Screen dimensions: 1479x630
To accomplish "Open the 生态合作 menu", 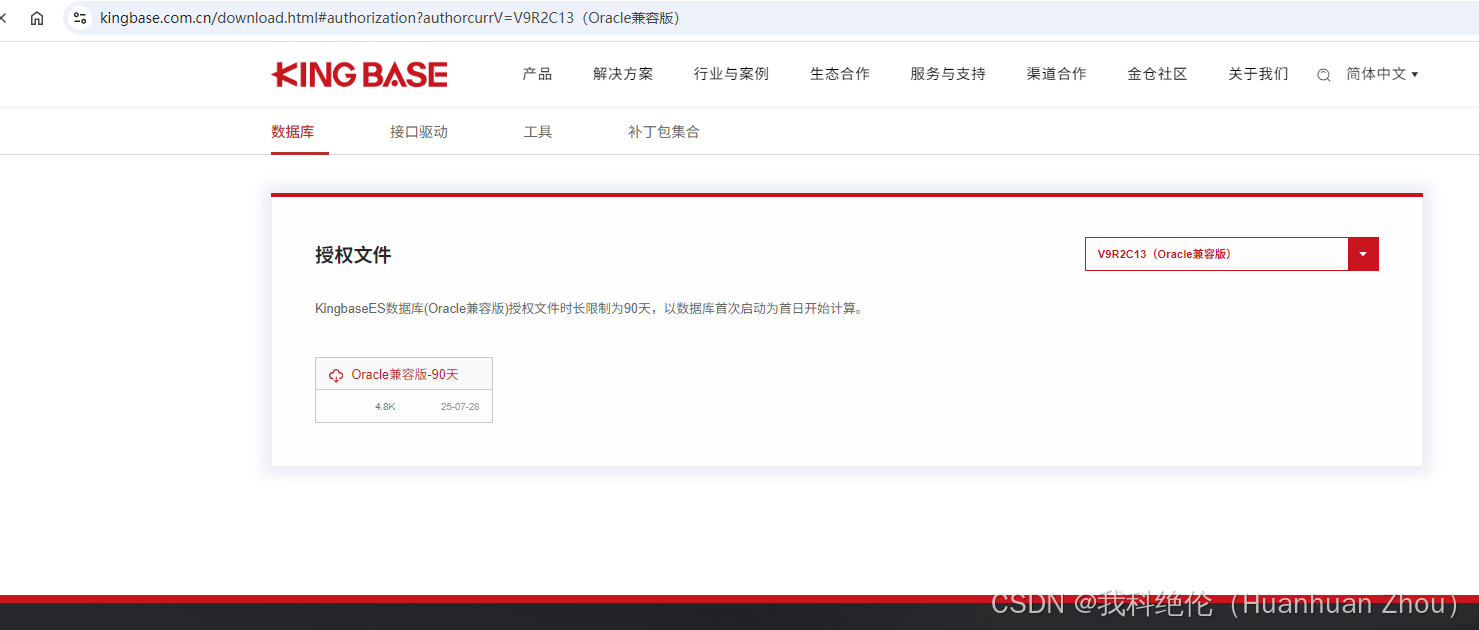I will pos(840,74).
